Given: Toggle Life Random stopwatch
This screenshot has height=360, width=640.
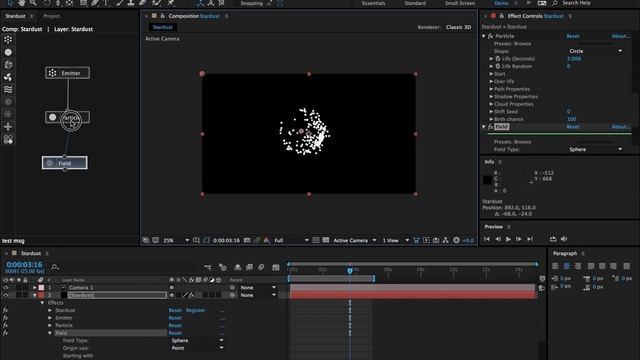Looking at the screenshot, I should [498, 66].
